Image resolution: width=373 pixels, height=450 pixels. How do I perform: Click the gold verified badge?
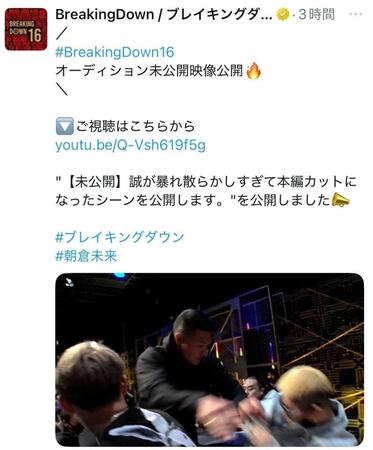pyautogui.click(x=284, y=14)
